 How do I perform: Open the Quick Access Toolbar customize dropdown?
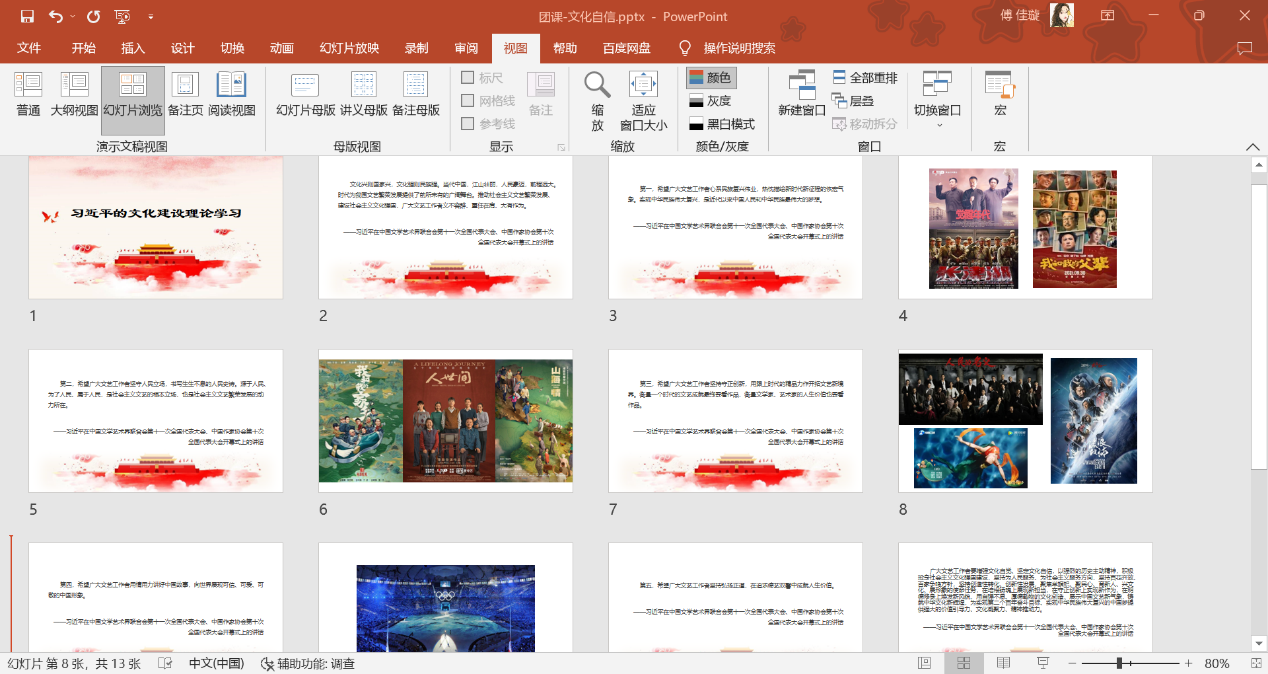151,17
